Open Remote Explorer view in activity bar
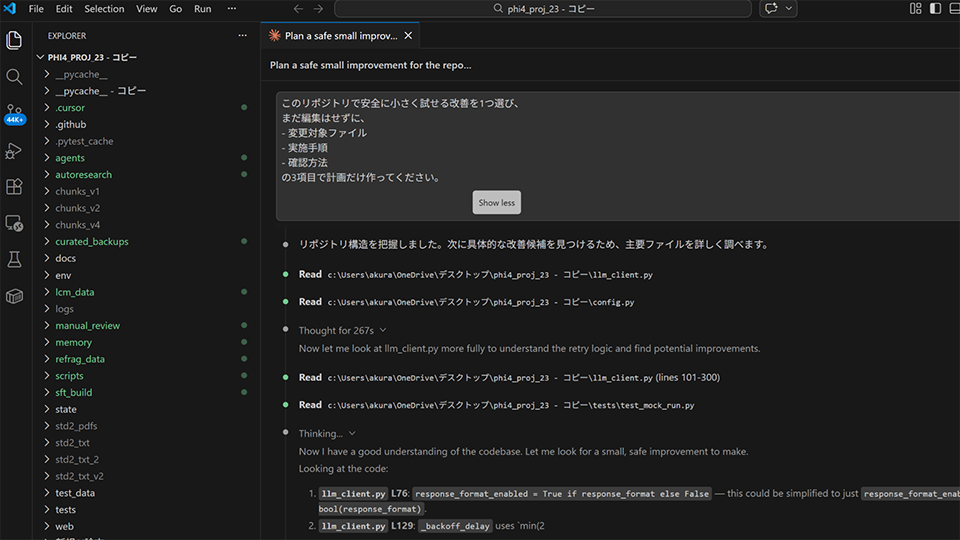This screenshot has width=960, height=540. pos(14,223)
